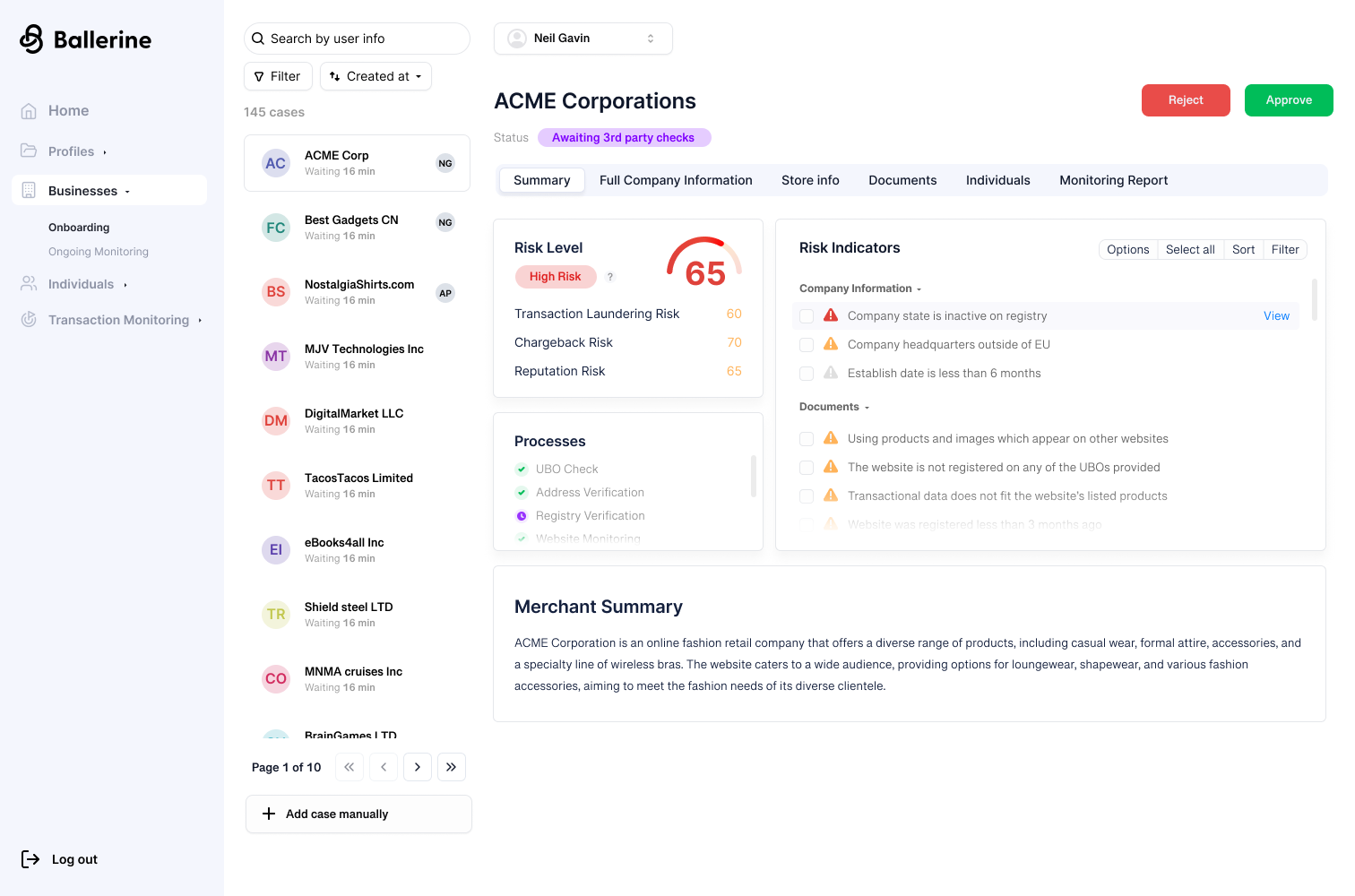Check Company headquarters outside of EU
This screenshot has height=896, width=1355.
[x=806, y=344]
